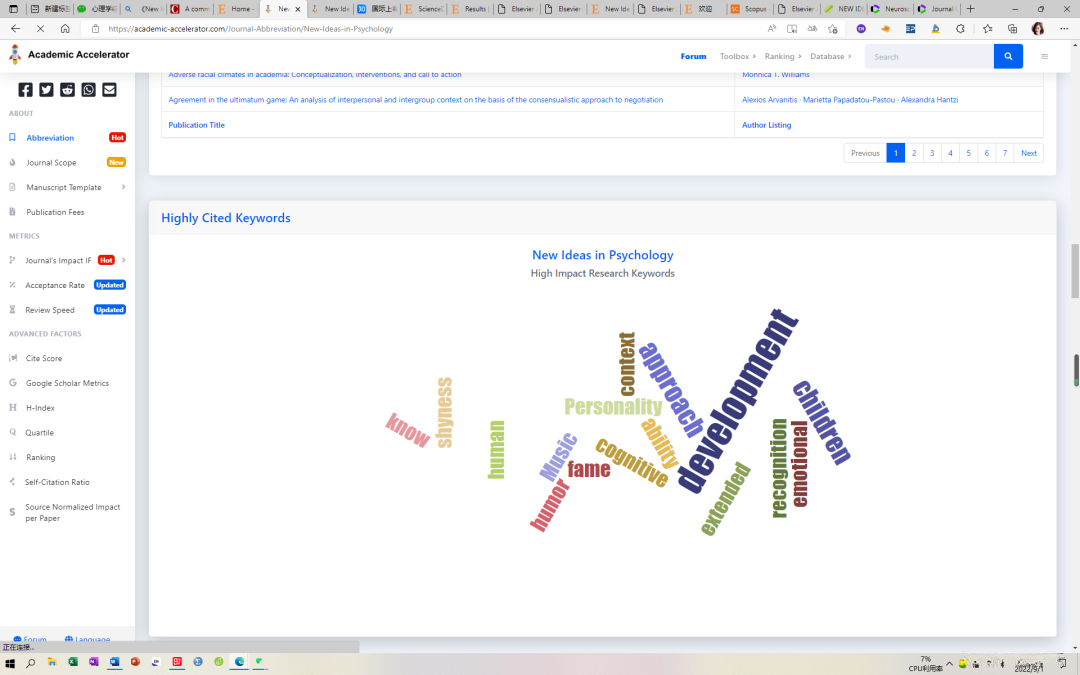Open Quartile sidebar item
The height and width of the screenshot is (675, 1080).
point(39,433)
